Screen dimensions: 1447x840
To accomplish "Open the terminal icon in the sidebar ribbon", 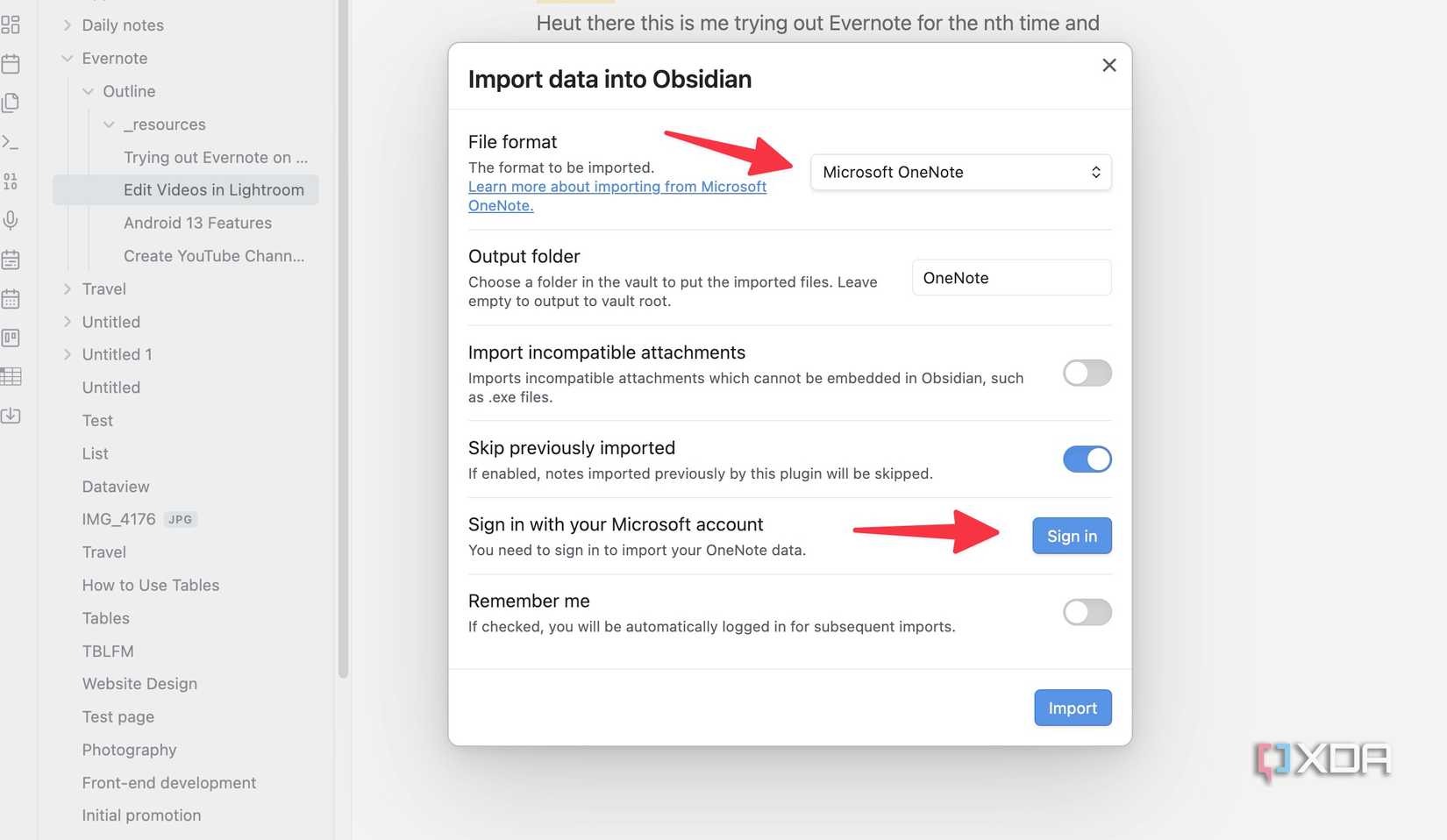I will tap(11, 141).
